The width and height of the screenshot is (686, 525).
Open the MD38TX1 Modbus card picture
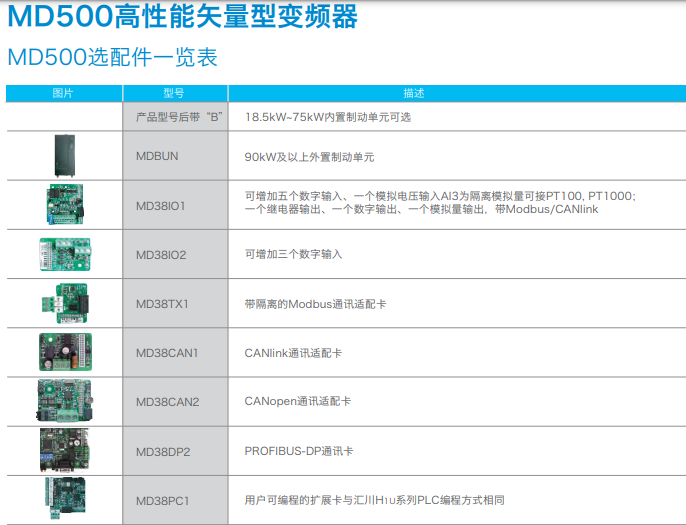(65, 303)
